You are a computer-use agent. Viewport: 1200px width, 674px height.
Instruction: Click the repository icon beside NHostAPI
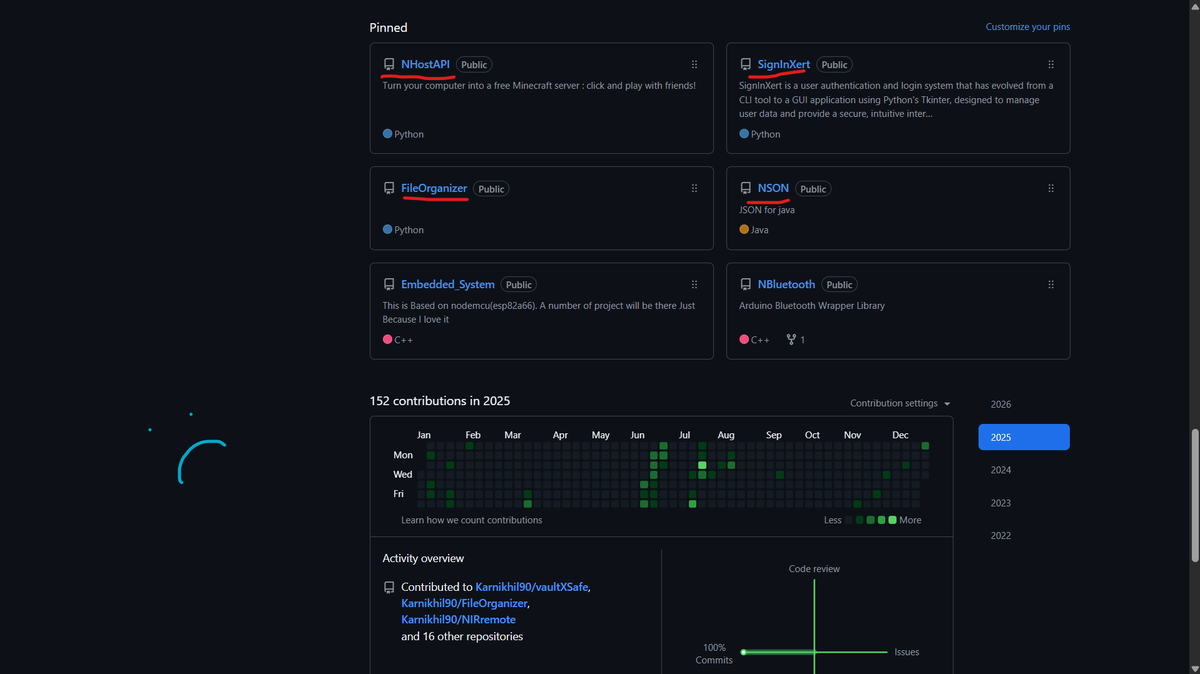pos(389,64)
